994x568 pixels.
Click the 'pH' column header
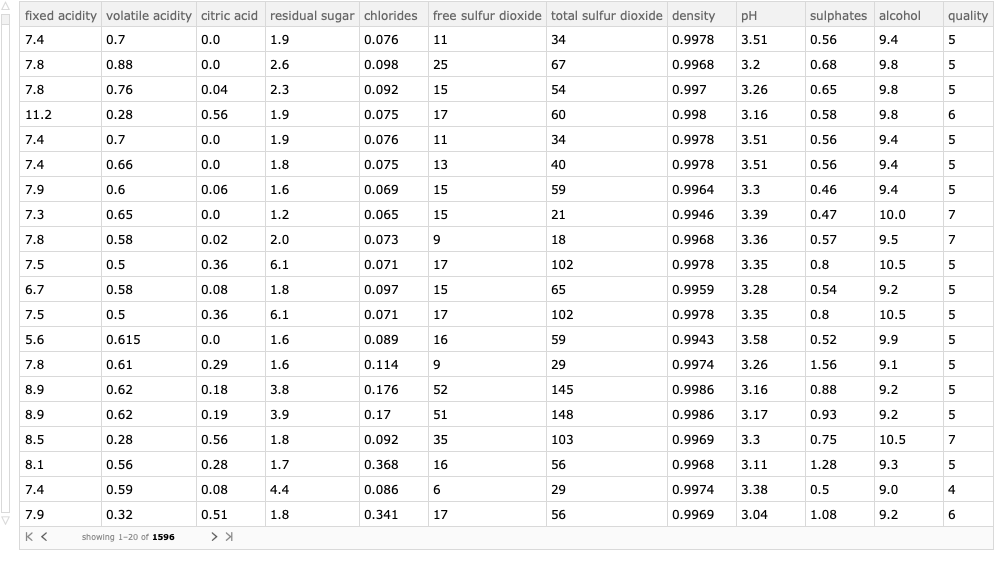tap(750, 15)
